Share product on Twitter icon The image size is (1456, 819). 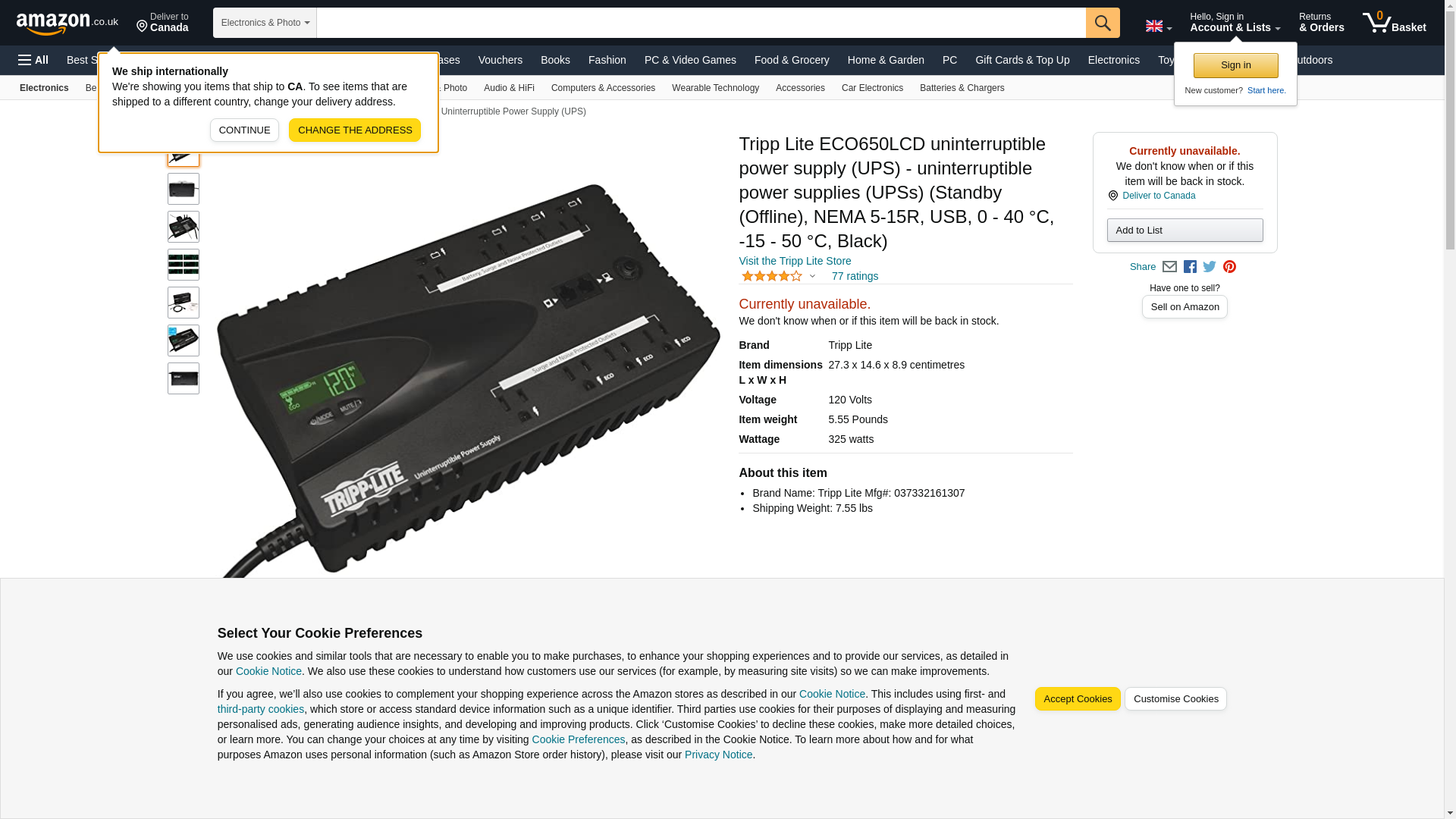click(1210, 267)
